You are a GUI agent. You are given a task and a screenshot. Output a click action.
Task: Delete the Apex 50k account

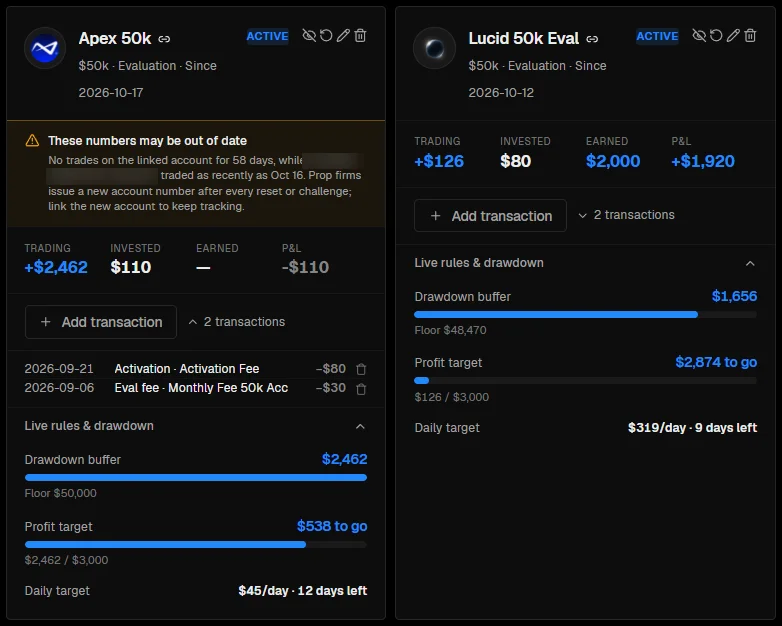[x=360, y=35]
